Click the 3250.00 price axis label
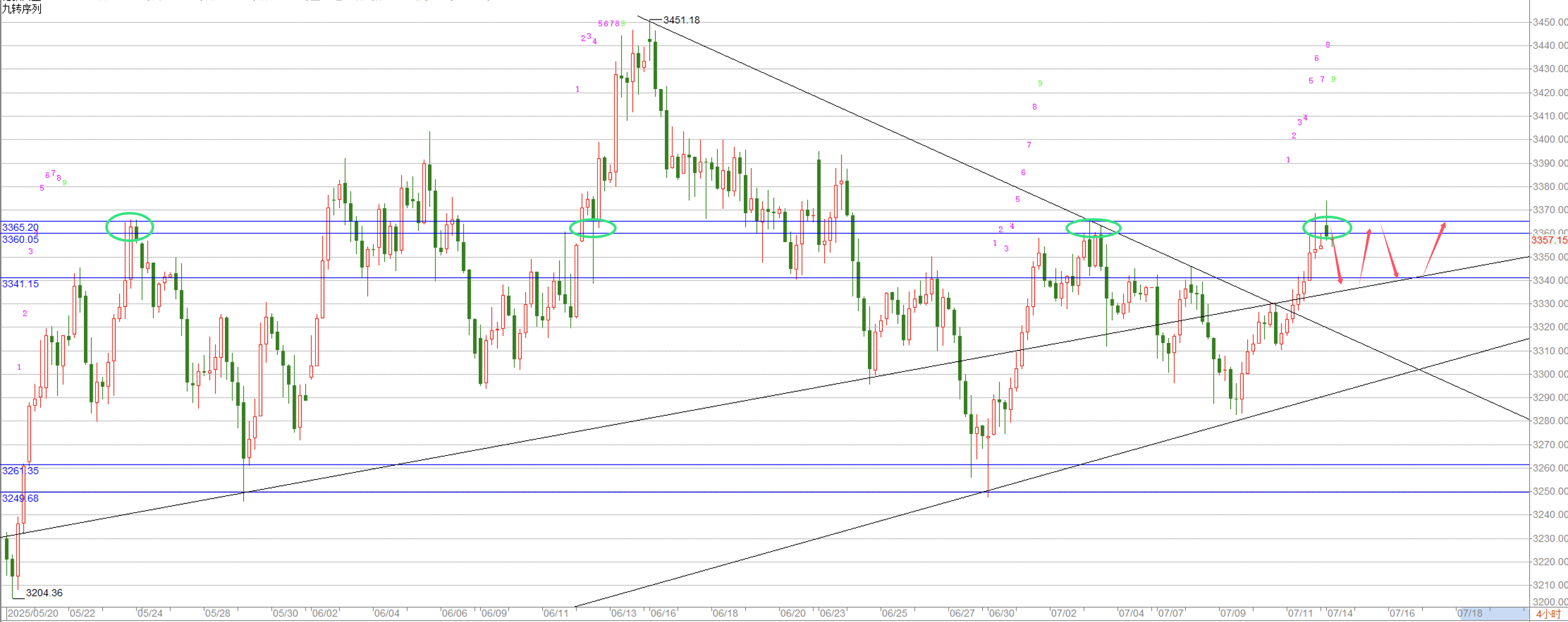 click(1550, 492)
